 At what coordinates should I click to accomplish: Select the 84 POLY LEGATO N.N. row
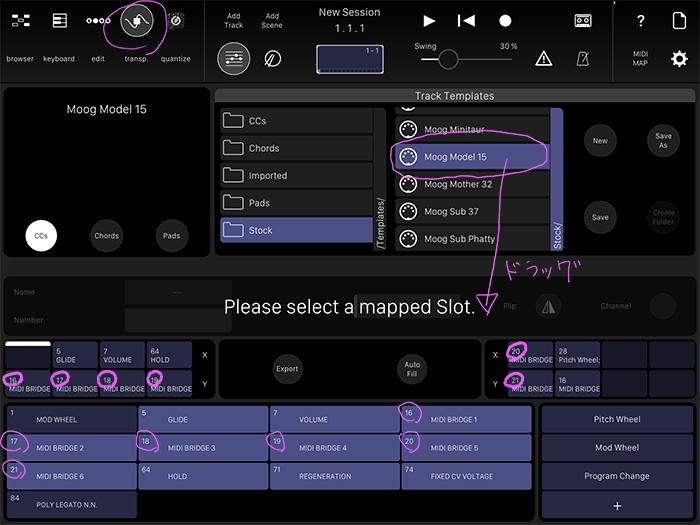point(71,504)
